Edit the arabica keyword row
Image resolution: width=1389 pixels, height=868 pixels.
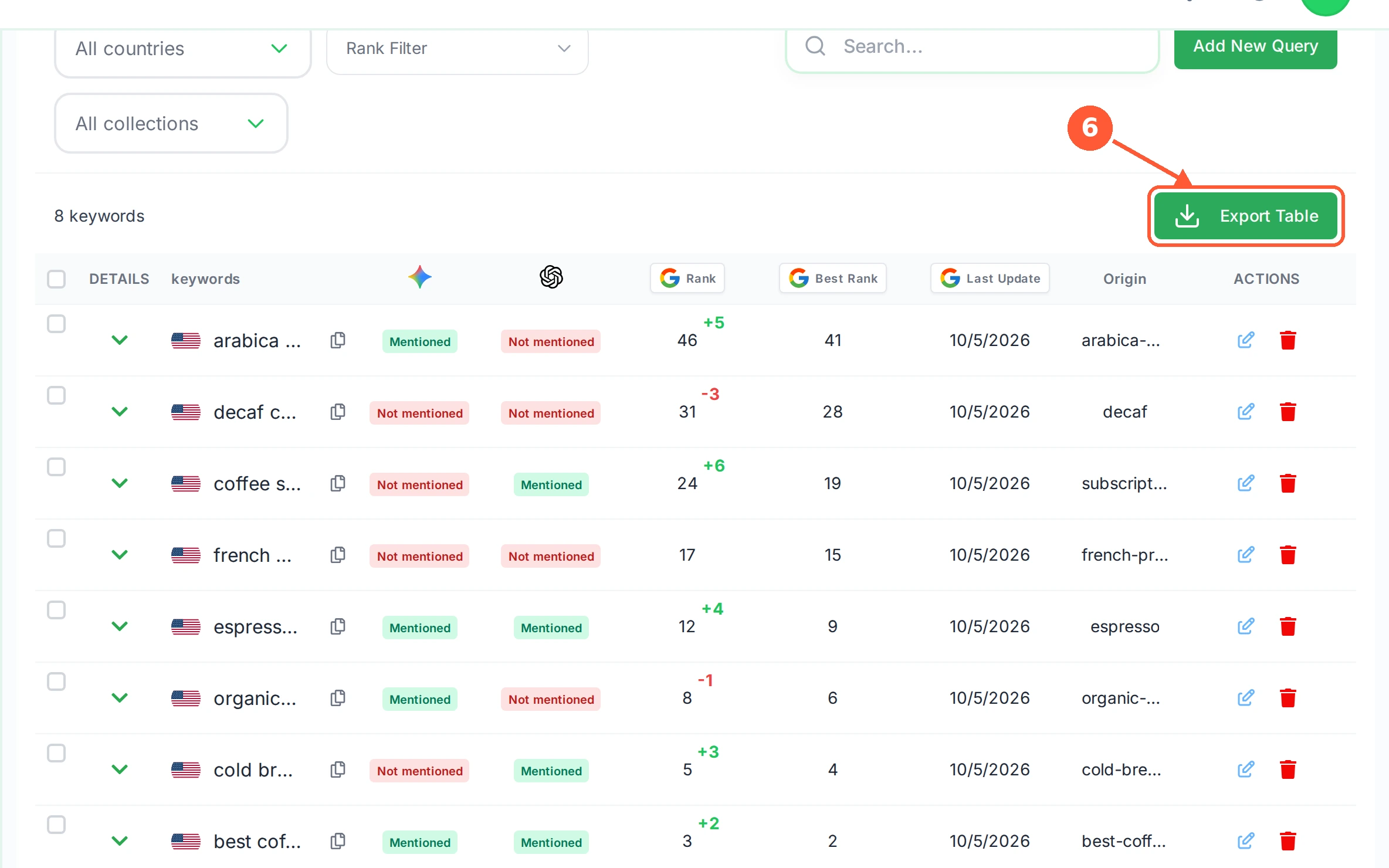(x=1246, y=340)
